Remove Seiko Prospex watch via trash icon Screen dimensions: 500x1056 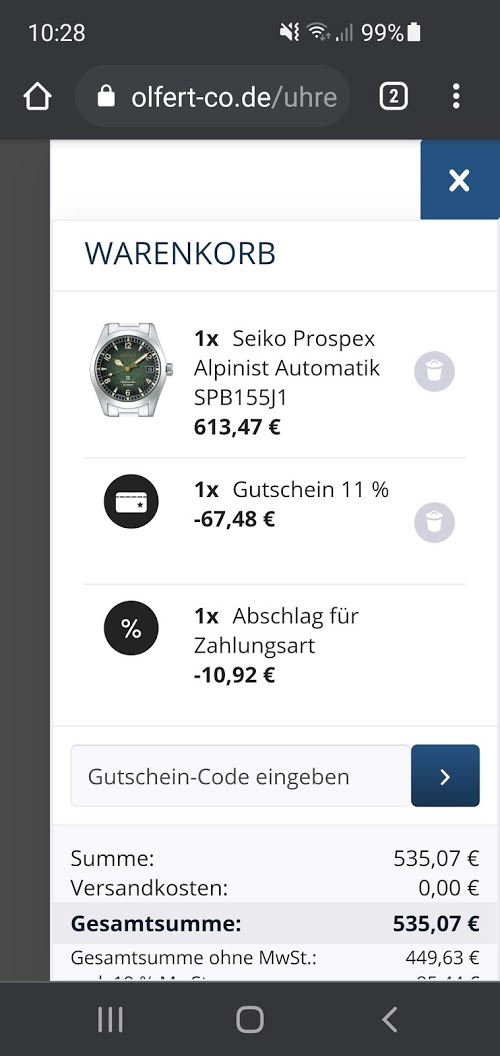[434, 371]
